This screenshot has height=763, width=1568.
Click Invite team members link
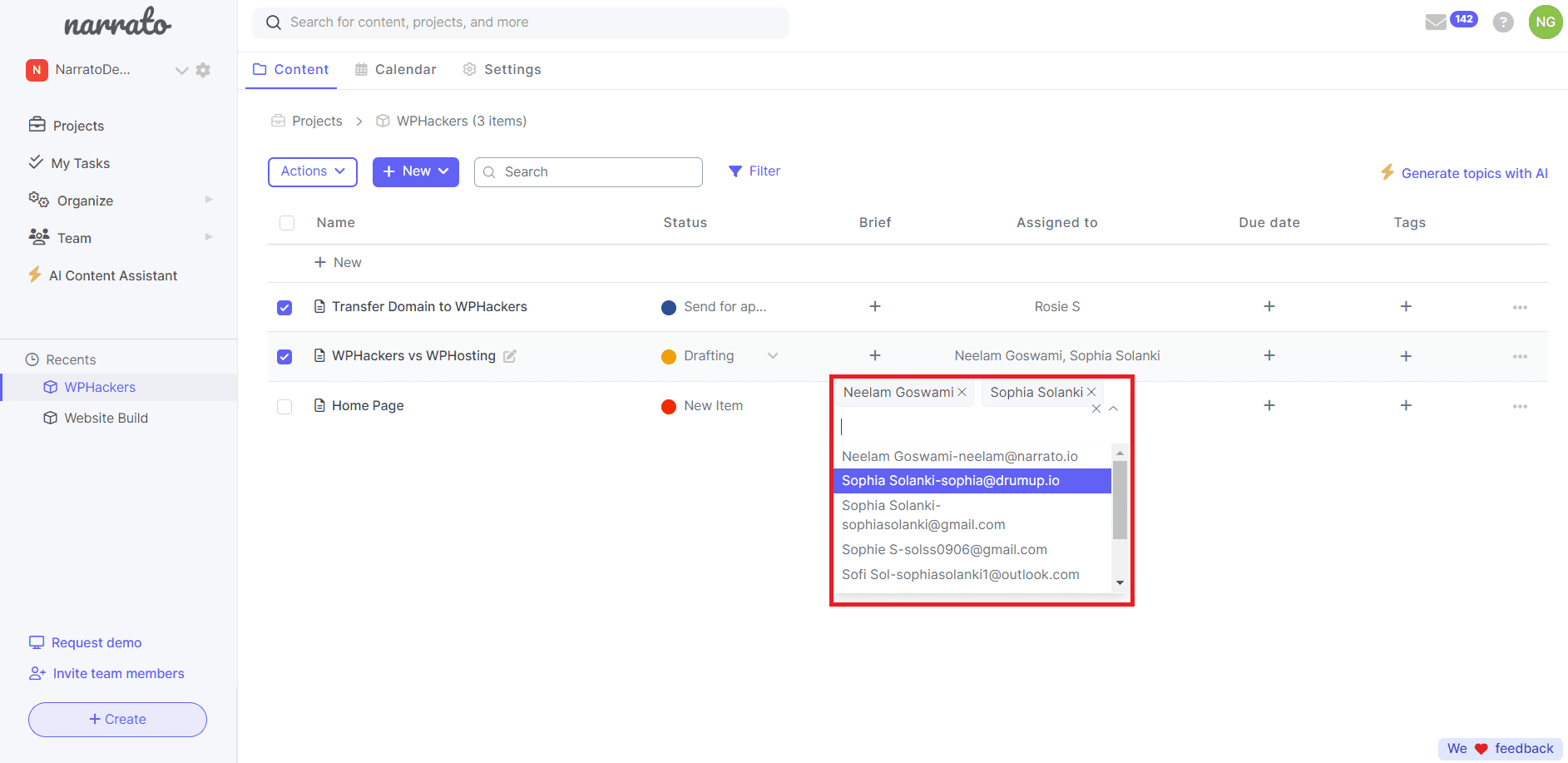click(x=106, y=674)
